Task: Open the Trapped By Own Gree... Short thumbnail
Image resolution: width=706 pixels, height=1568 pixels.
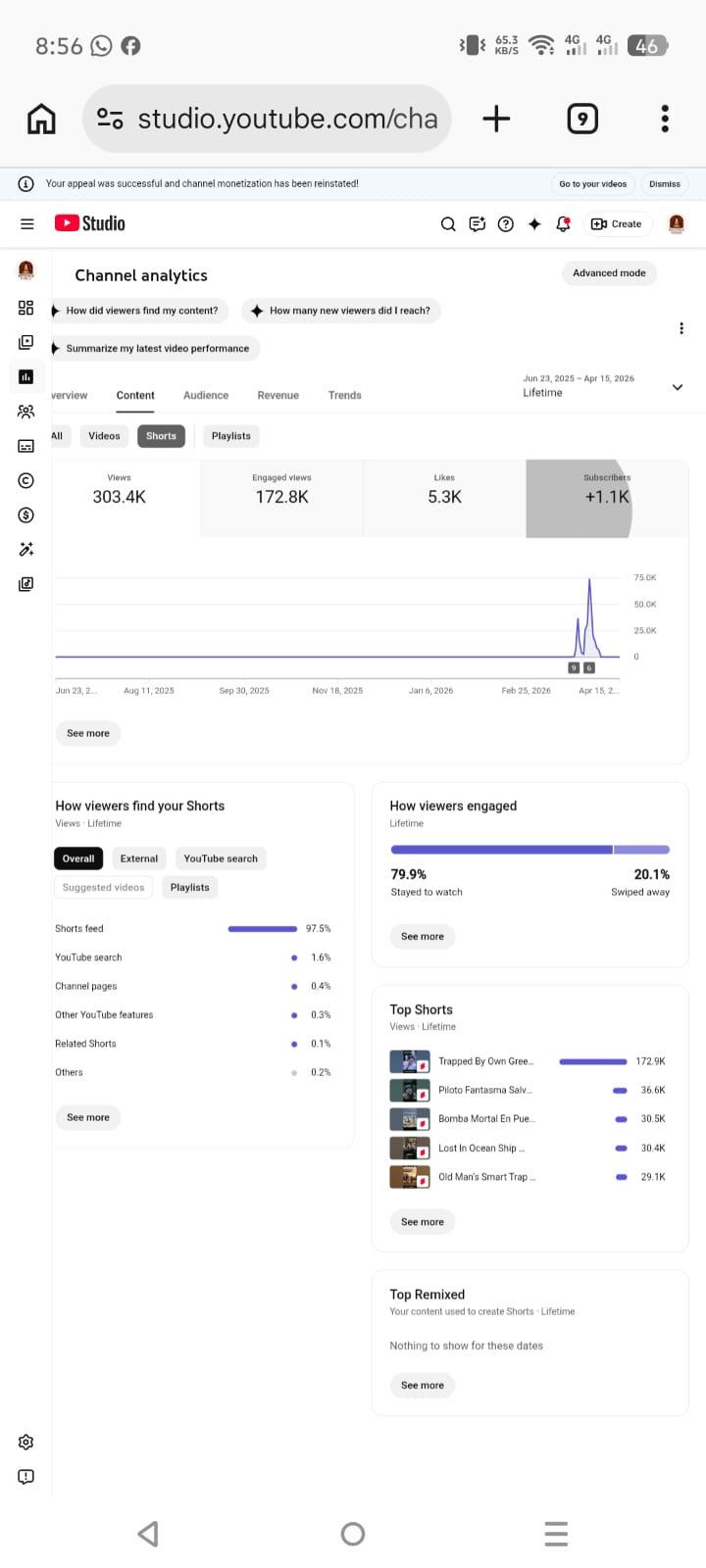Action: pos(409,1061)
